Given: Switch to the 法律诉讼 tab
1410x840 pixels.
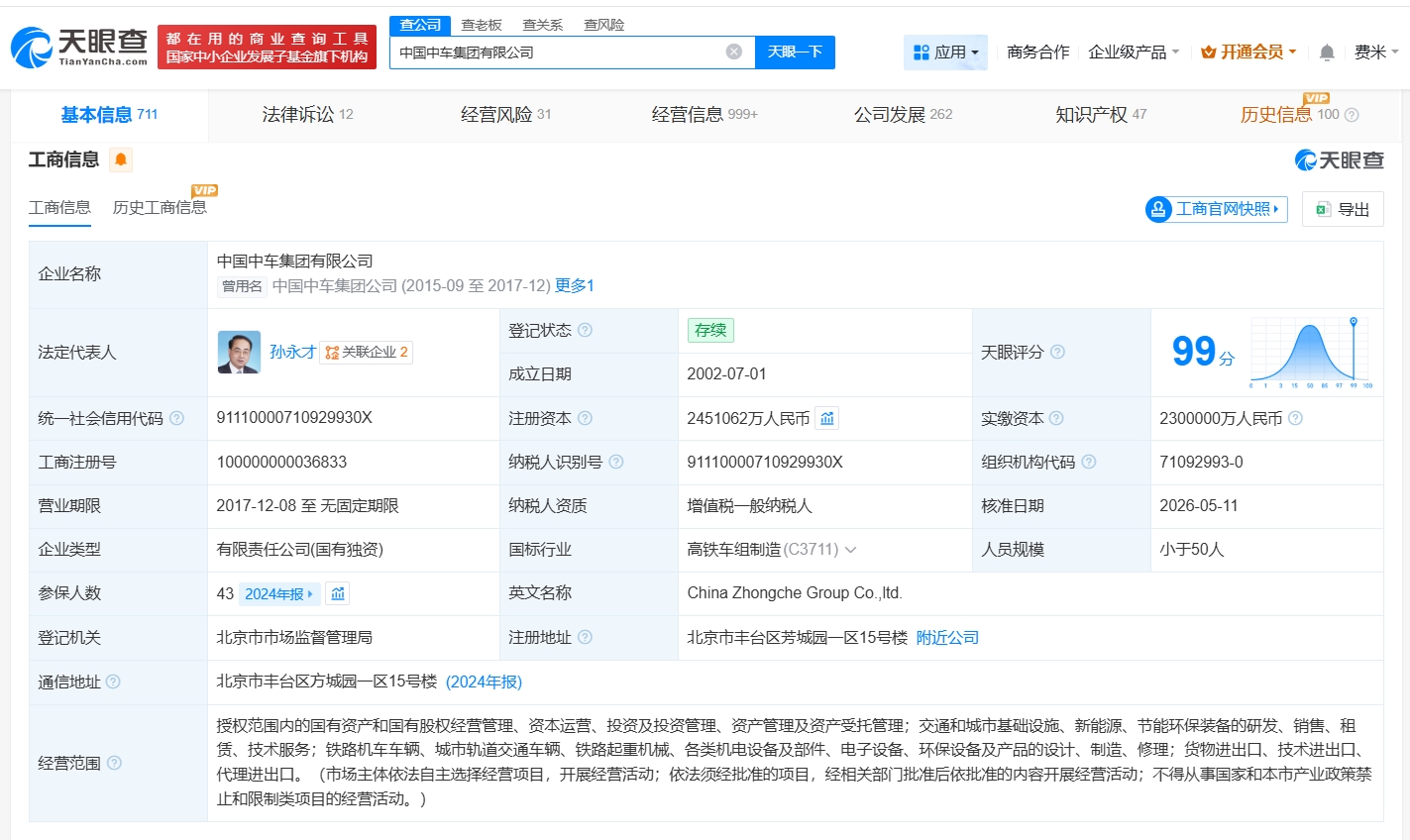Looking at the screenshot, I should [307, 115].
